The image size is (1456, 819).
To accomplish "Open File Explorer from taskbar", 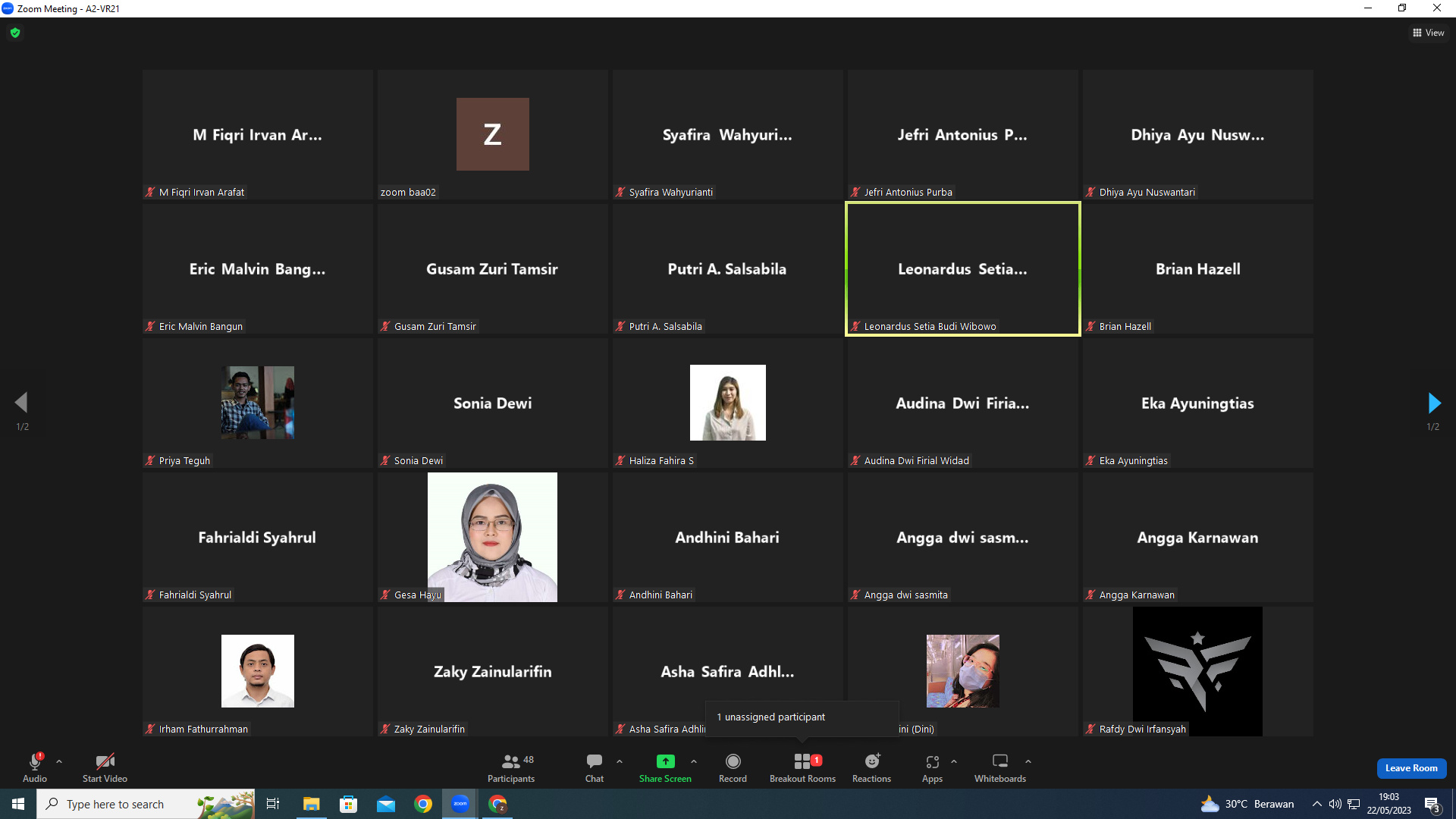I will coord(311,804).
